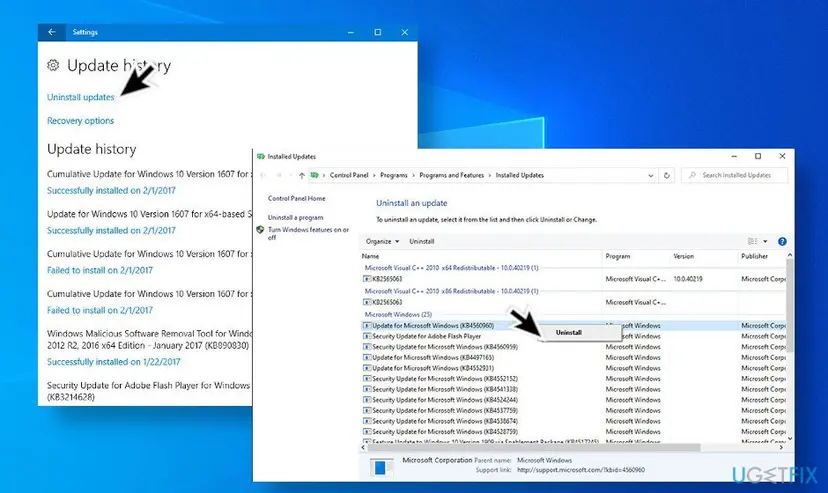828x493 pixels.
Task: Click Uninstall in the toolbar
Action: tap(422, 241)
